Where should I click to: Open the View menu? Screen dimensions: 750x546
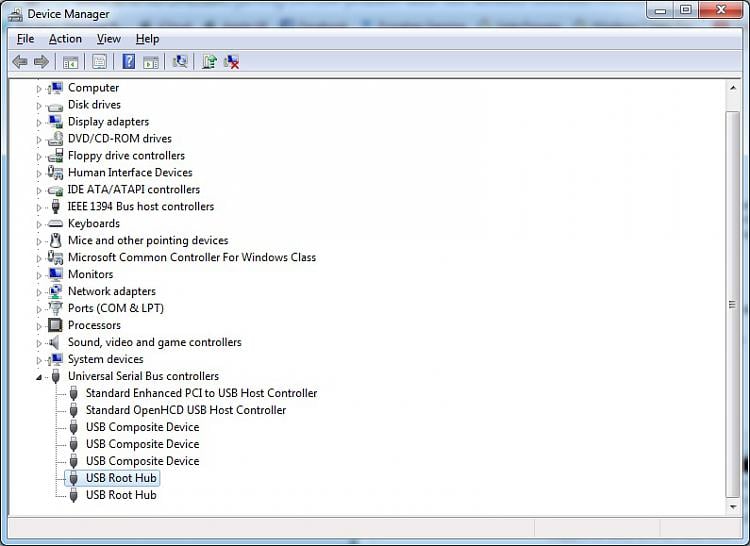pos(109,39)
